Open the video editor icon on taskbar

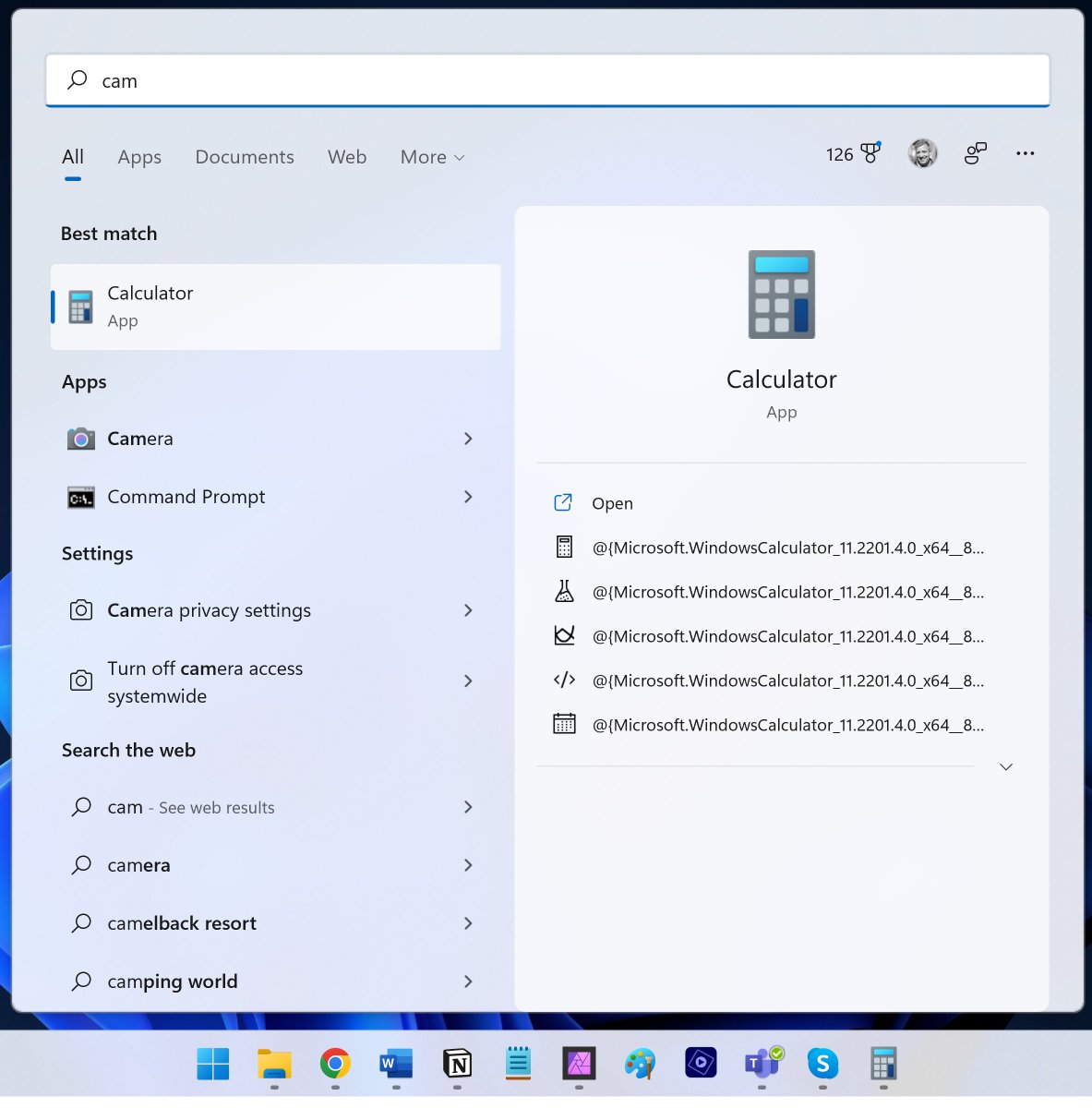[701, 1064]
